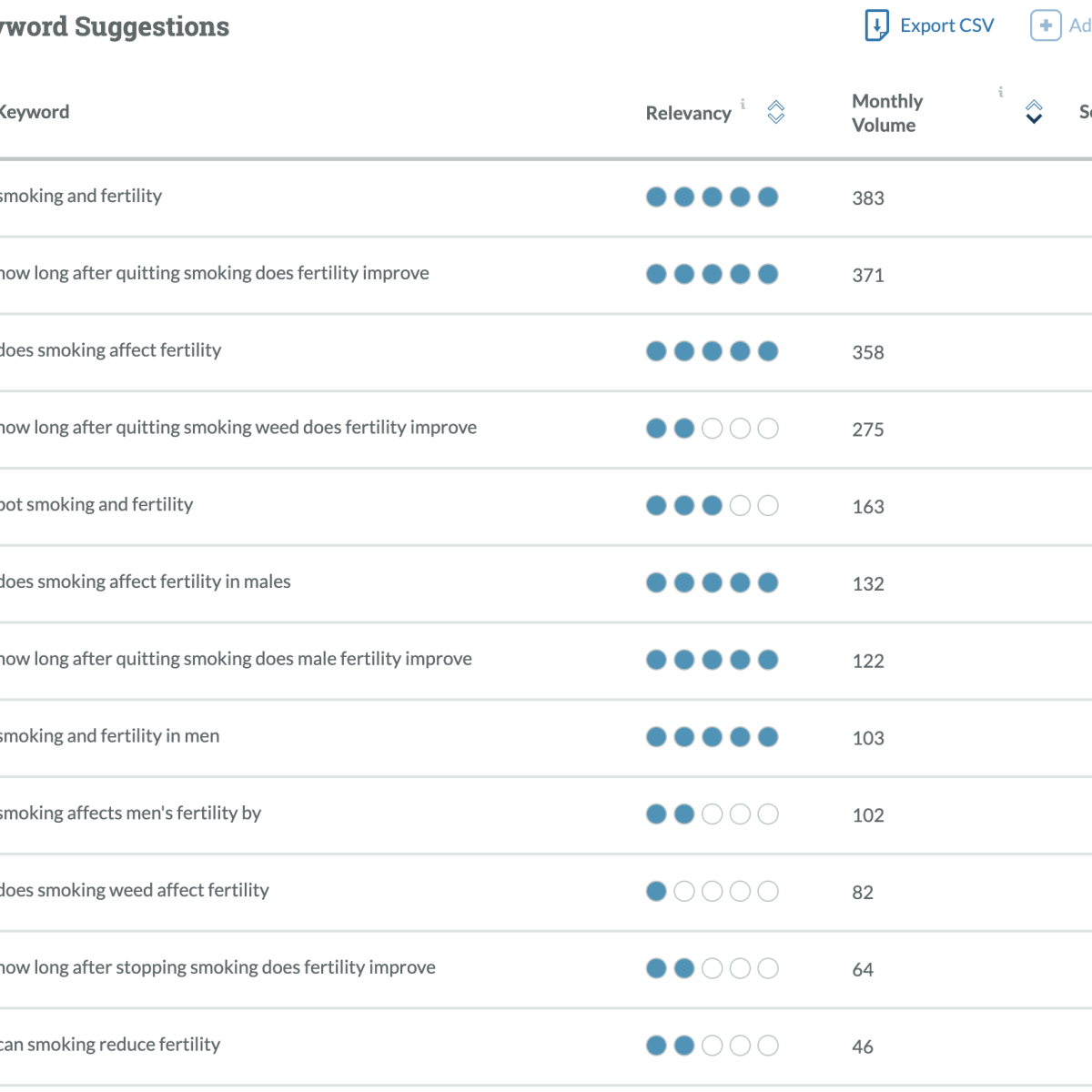The width and height of the screenshot is (1092, 1092).
Task: Click the monthly volume value 82
Action: click(863, 893)
